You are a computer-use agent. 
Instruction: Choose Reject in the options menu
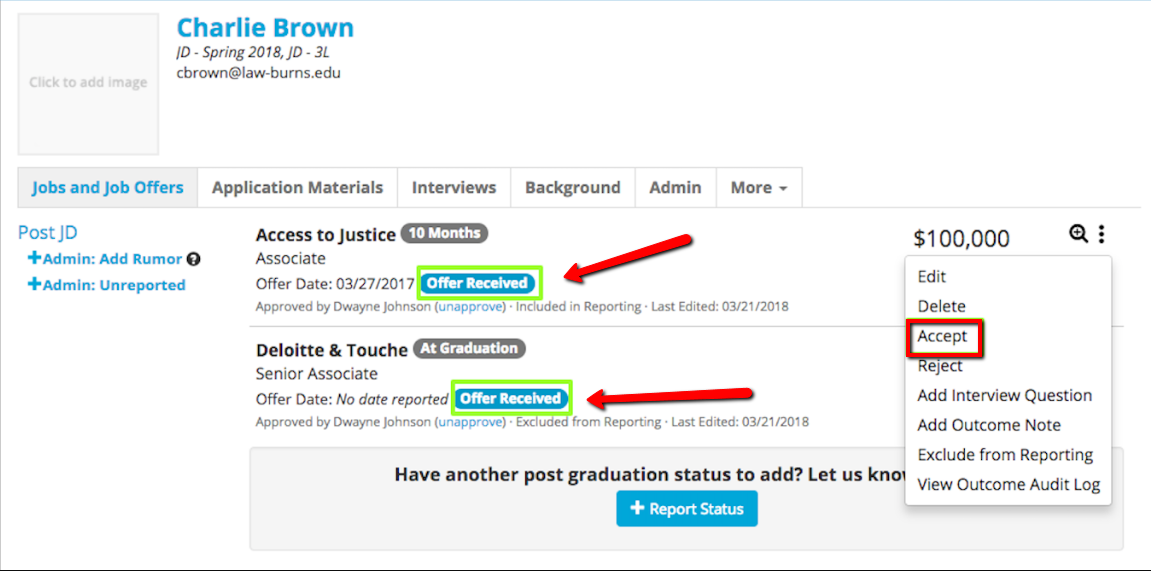tap(940, 366)
